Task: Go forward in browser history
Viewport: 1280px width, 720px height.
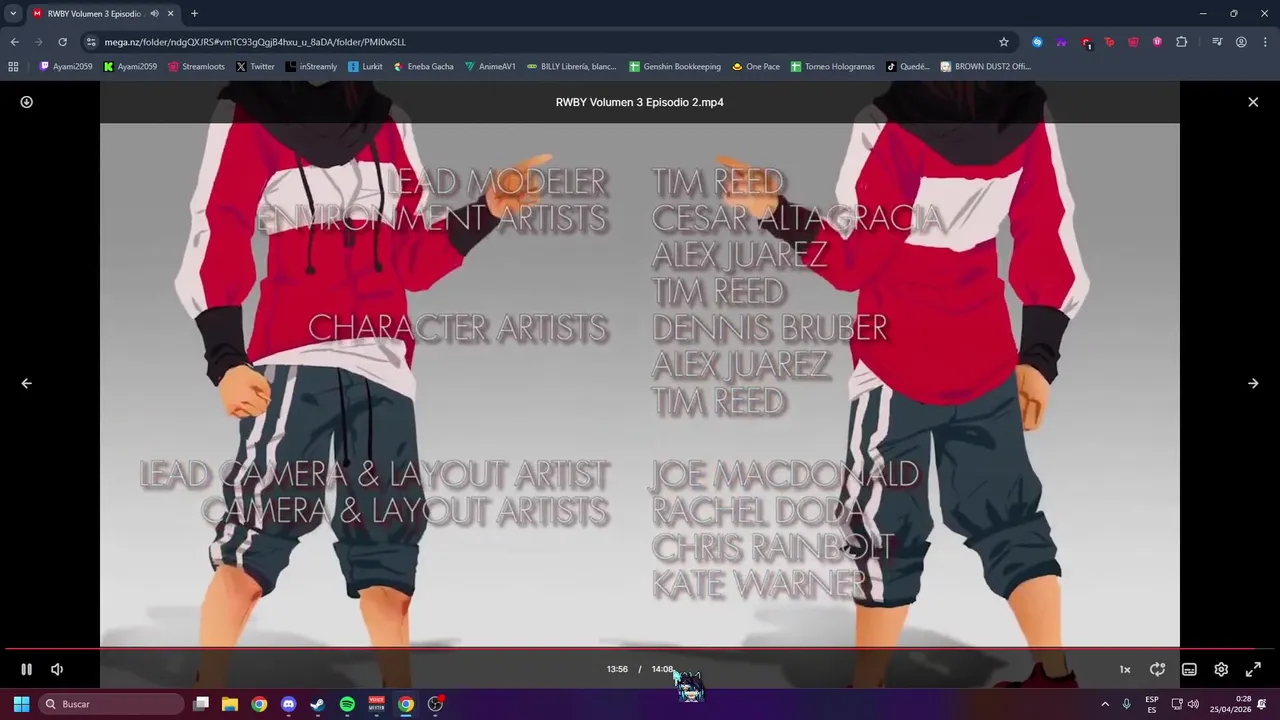Action: [x=38, y=42]
